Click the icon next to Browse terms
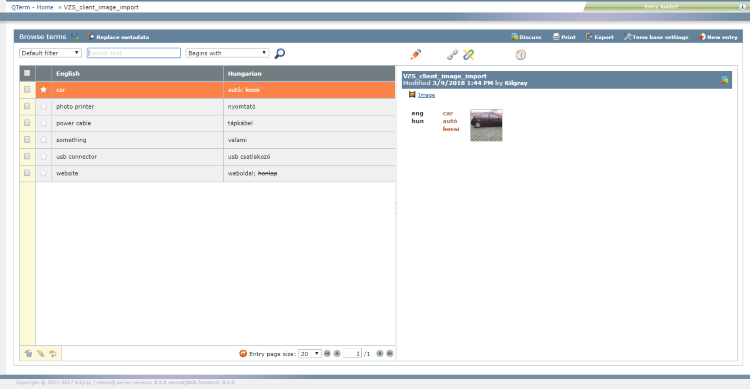This screenshot has height=389, width=750. (75, 36)
